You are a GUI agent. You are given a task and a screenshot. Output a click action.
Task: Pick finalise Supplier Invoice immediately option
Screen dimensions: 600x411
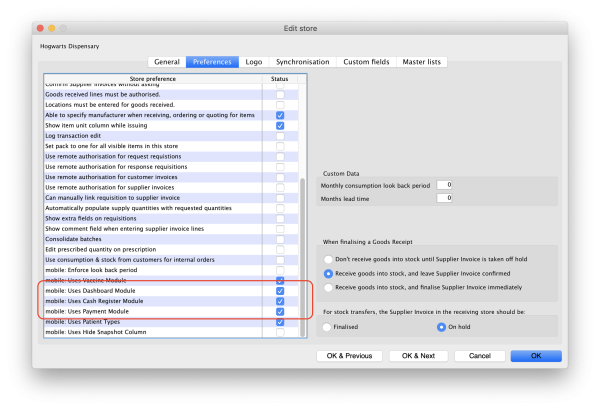(328, 287)
